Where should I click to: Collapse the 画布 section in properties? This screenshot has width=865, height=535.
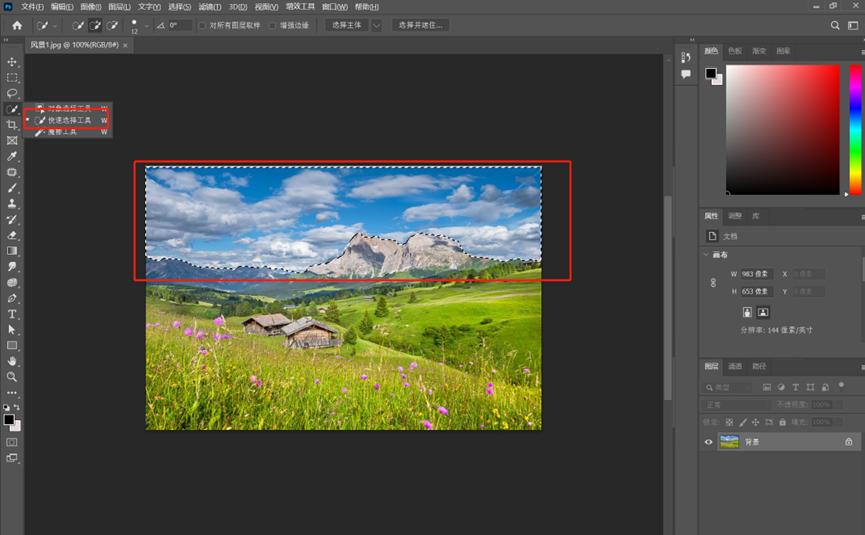708,254
